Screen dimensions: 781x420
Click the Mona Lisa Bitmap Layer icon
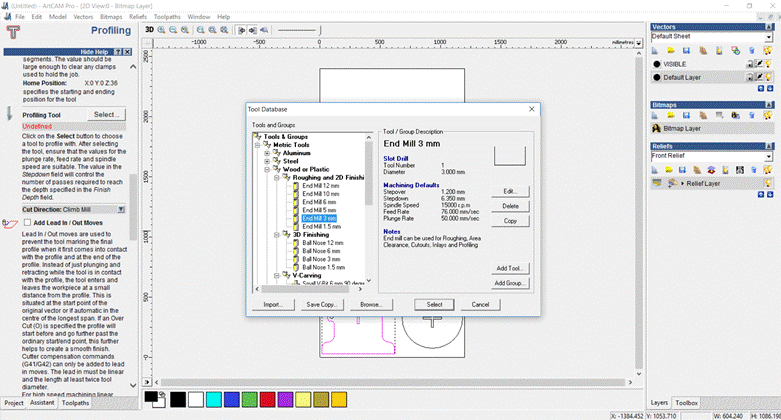coord(656,129)
